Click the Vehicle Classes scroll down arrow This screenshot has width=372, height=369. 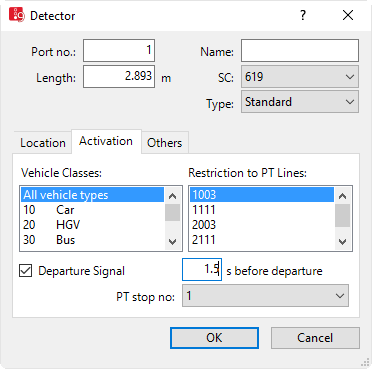pos(172,241)
